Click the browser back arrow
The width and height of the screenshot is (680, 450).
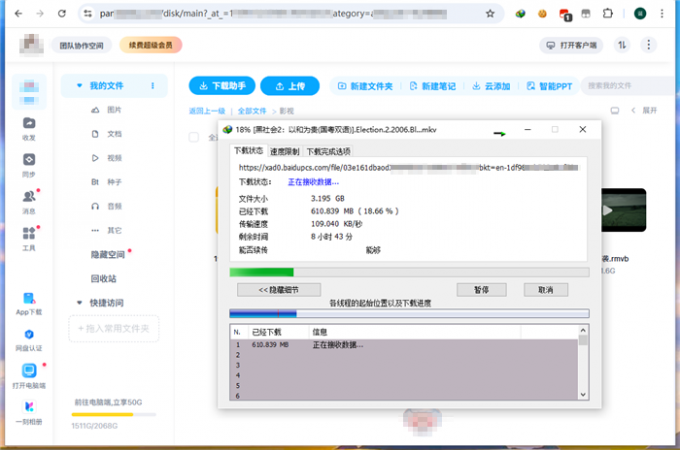pyautogui.click(x=18, y=13)
